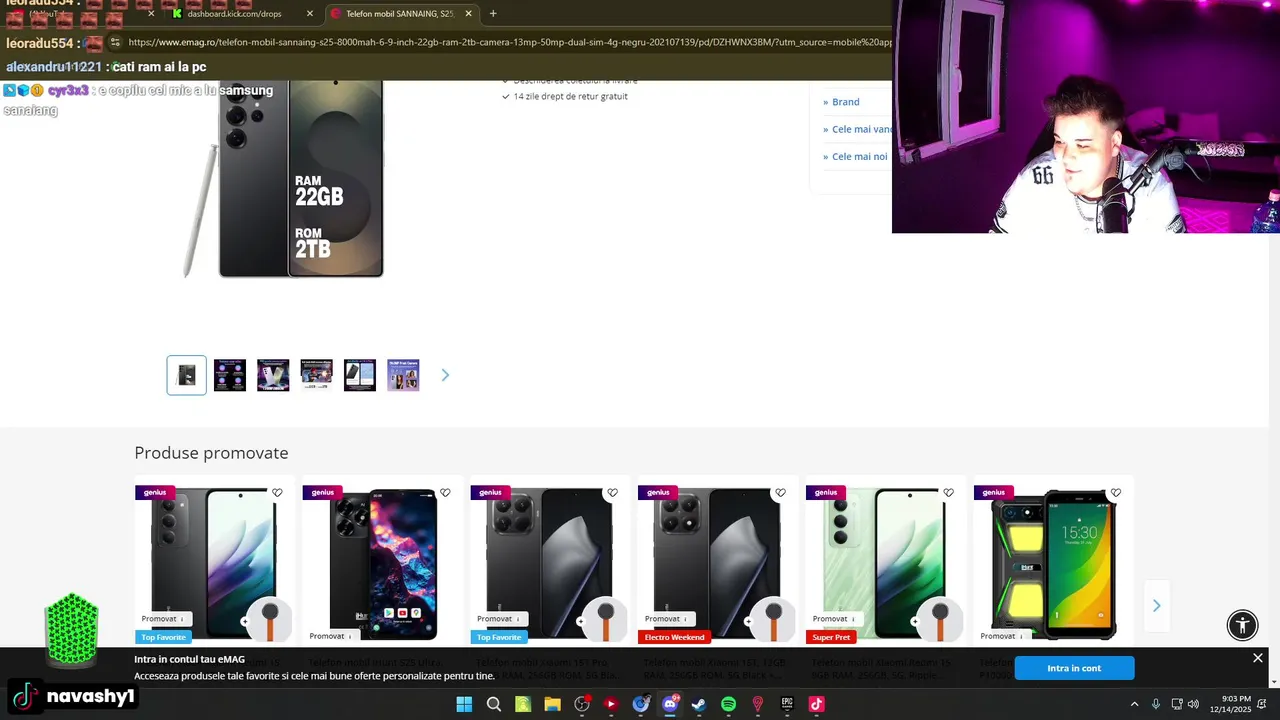The width and height of the screenshot is (1280, 720).
Task: Open Discord from the taskbar
Action: [670, 704]
